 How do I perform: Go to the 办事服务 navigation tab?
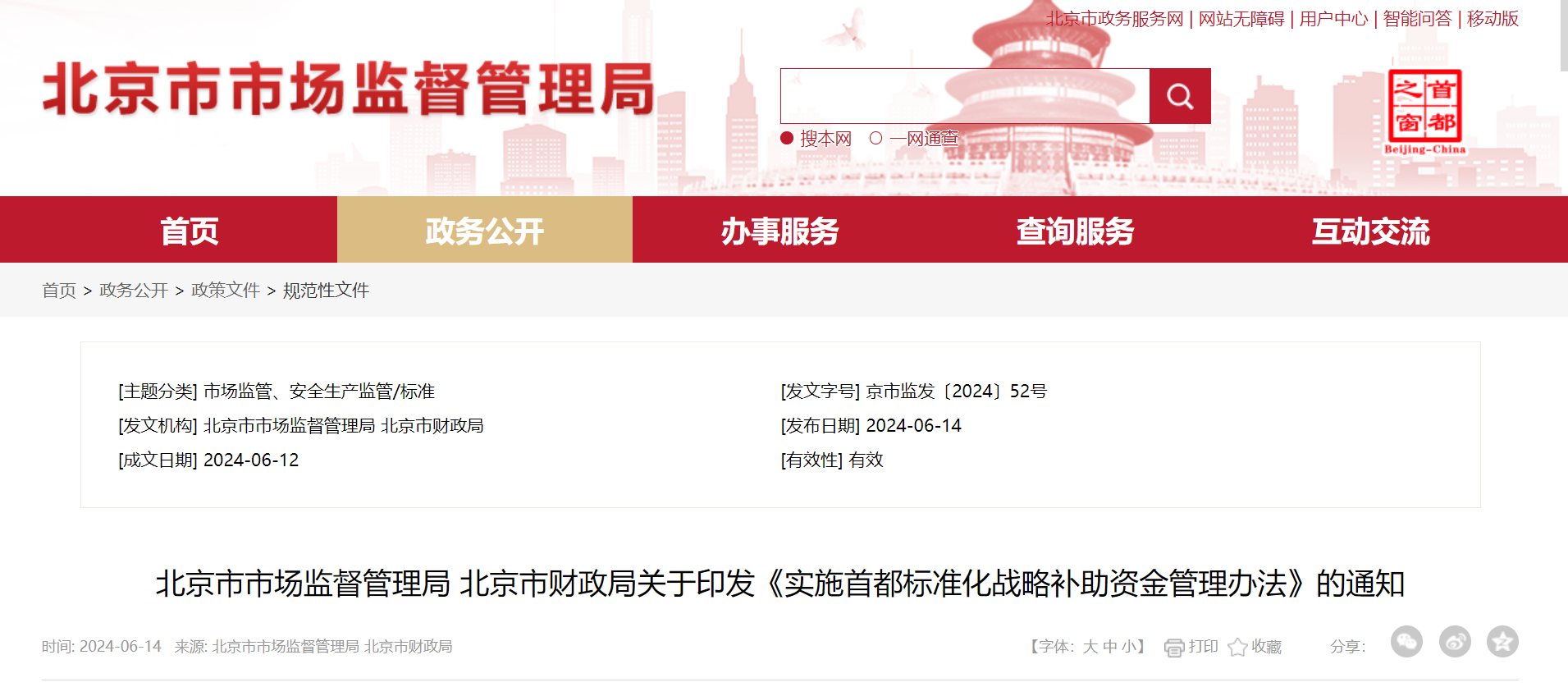tap(779, 231)
